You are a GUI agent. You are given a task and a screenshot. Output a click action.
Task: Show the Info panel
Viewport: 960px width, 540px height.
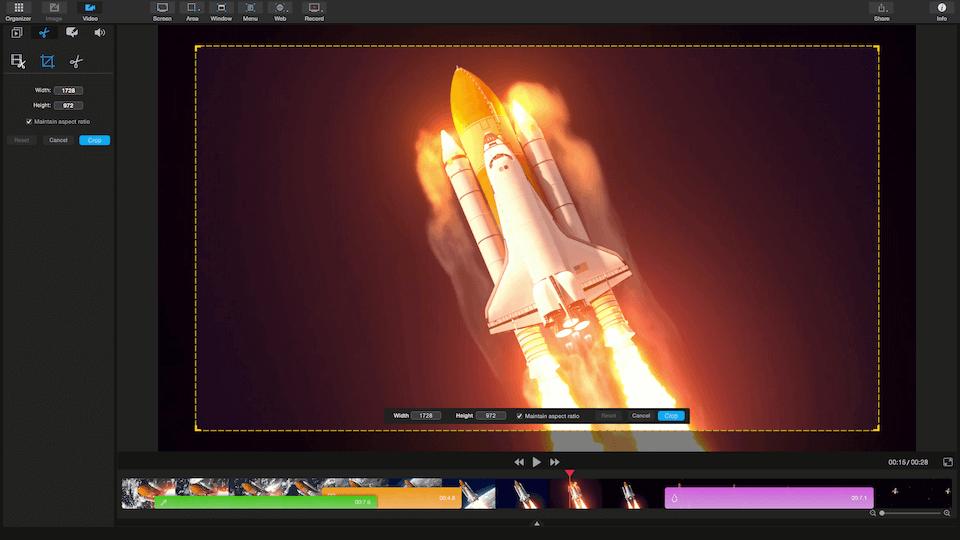942,11
